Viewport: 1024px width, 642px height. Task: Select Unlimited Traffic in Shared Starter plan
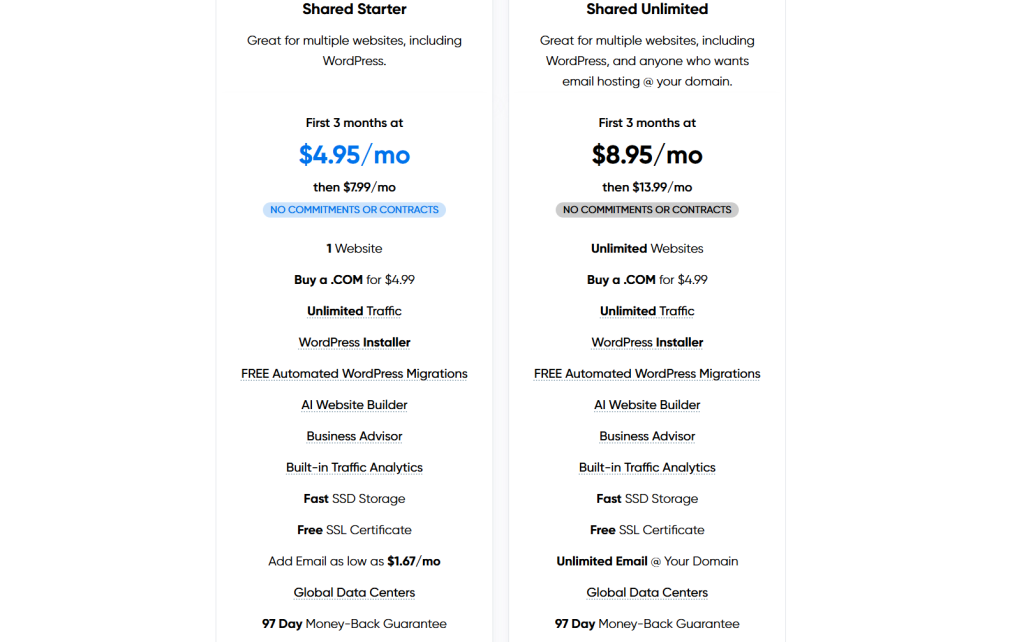pos(354,311)
